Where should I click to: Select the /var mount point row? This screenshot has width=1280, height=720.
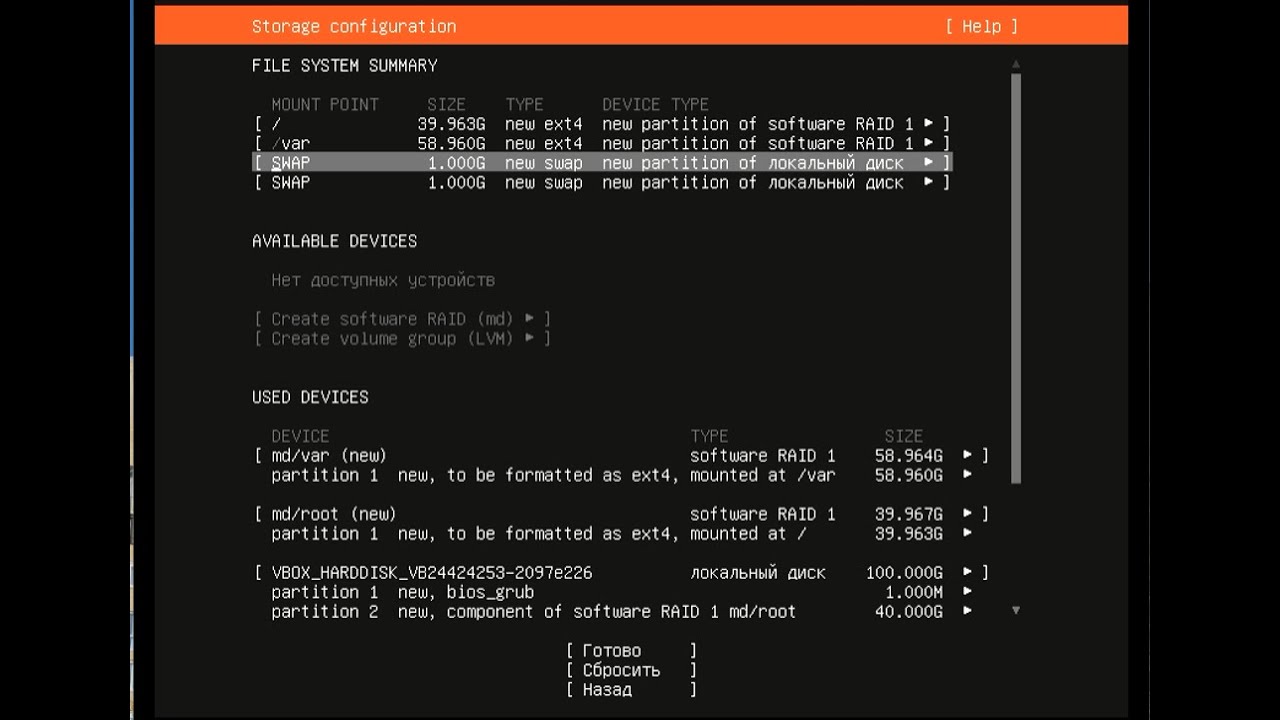point(600,144)
